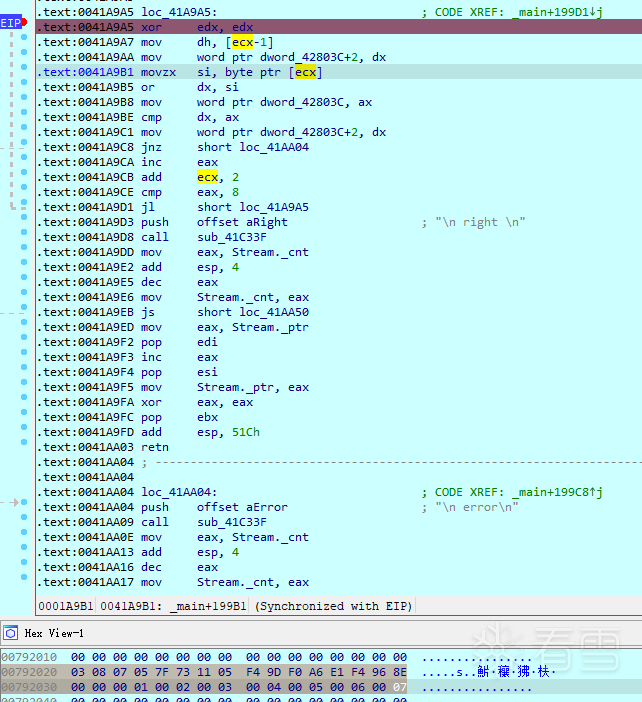Click Stream._cnt at line 0041A9DD

(x=270, y=253)
